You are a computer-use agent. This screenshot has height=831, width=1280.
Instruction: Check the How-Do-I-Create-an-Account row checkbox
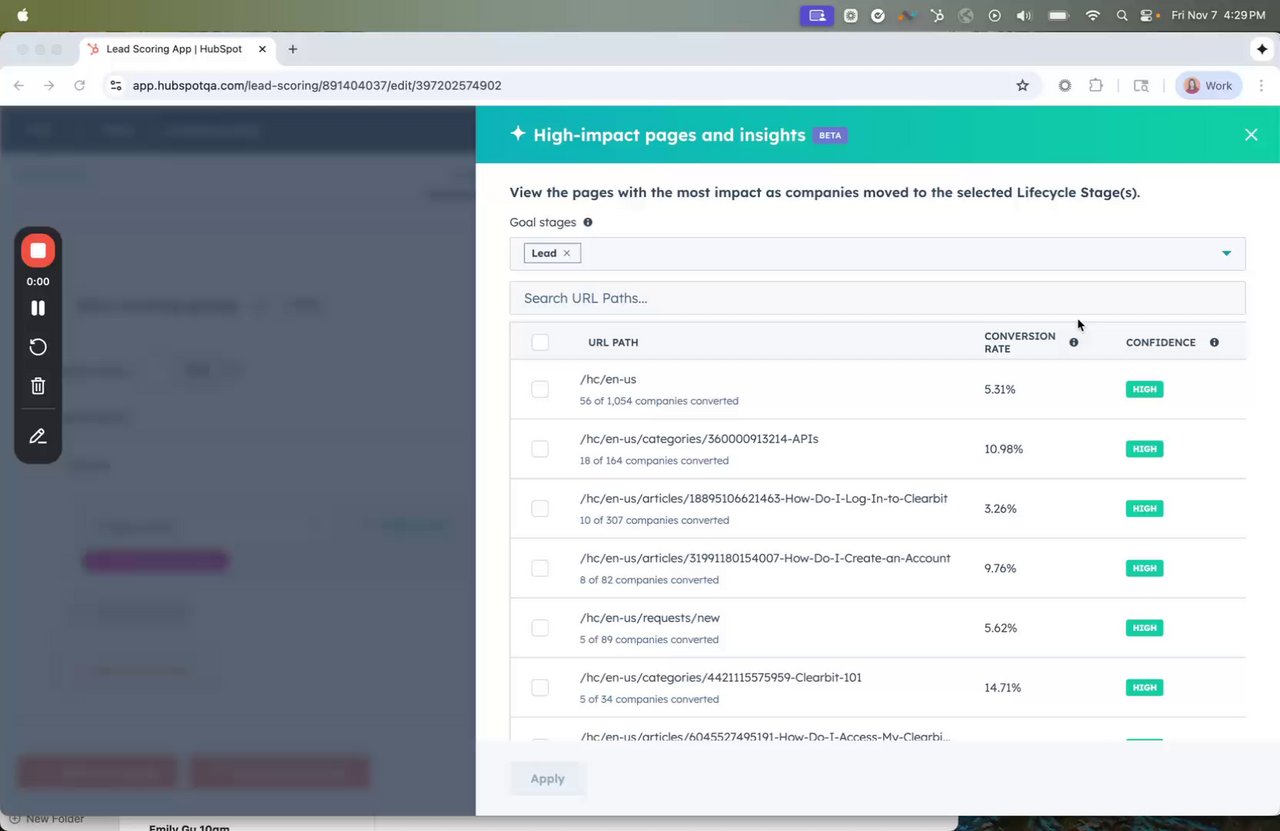(540, 568)
